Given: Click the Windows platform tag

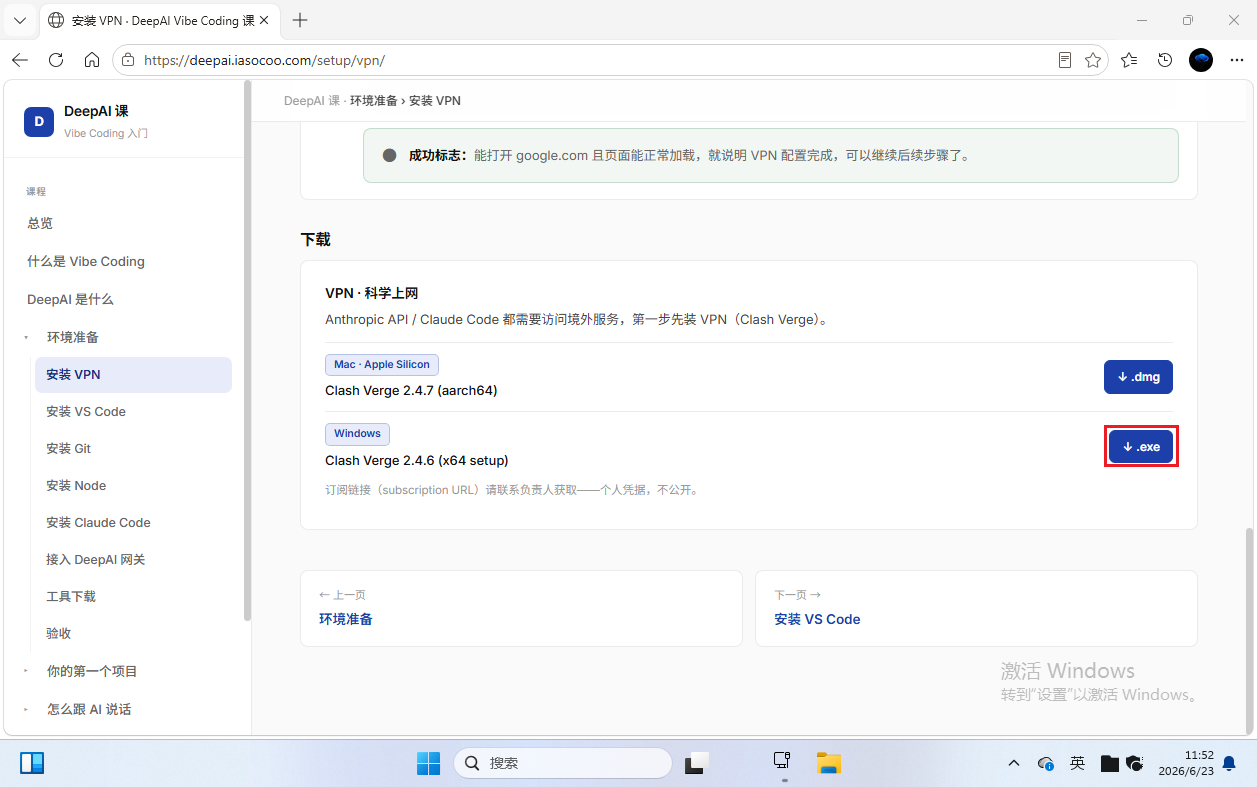Looking at the screenshot, I should coord(357,434).
